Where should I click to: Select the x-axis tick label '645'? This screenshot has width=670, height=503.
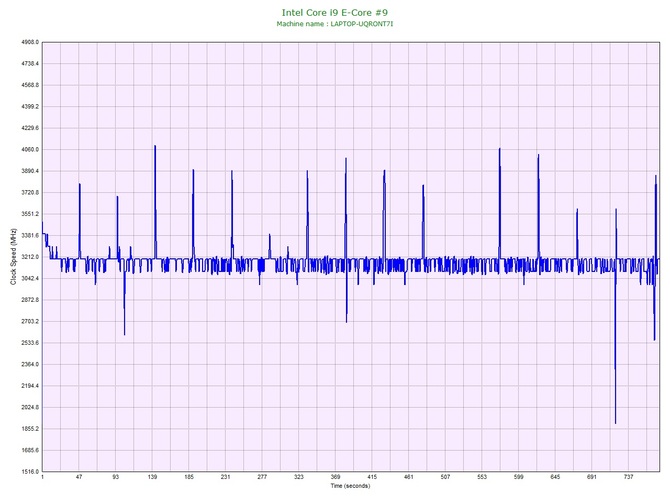555,477
